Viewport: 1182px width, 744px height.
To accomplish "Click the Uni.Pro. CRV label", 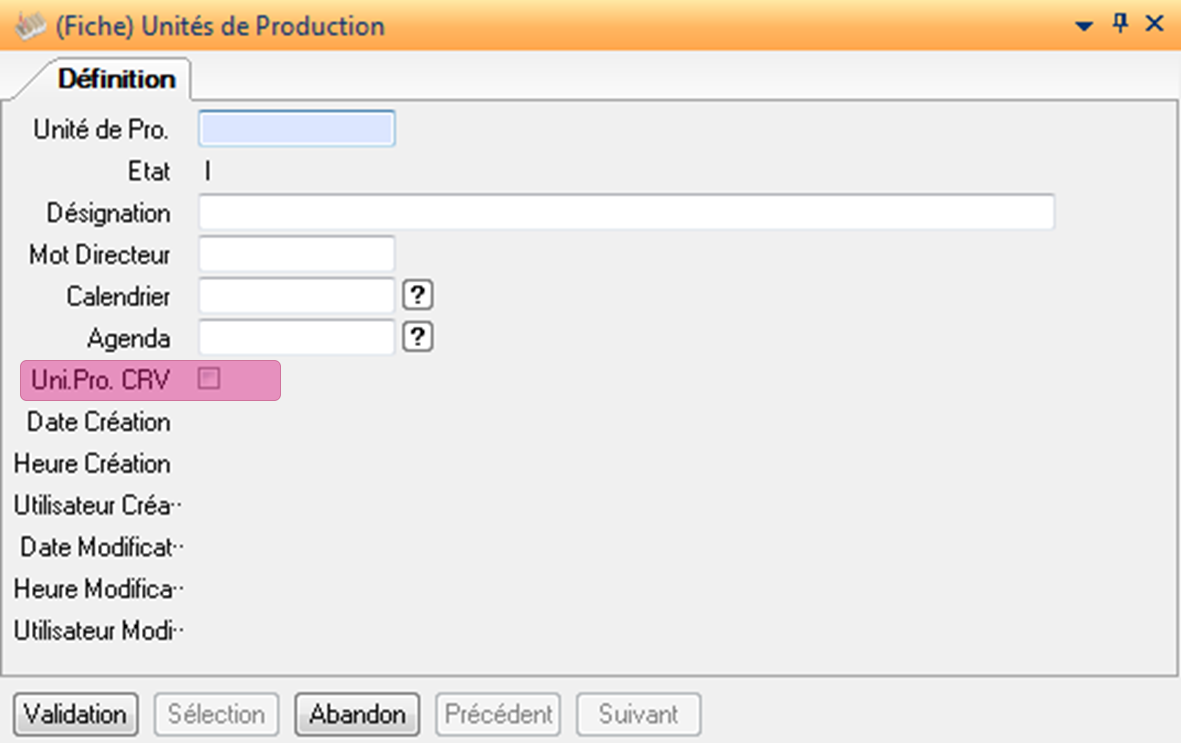I will 102,380.
